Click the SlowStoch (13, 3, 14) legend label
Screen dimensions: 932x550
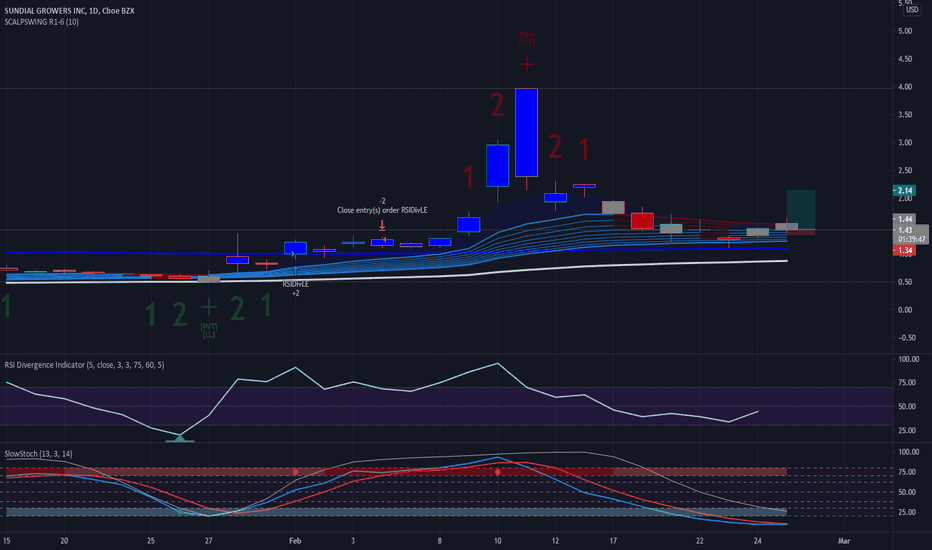click(38, 454)
